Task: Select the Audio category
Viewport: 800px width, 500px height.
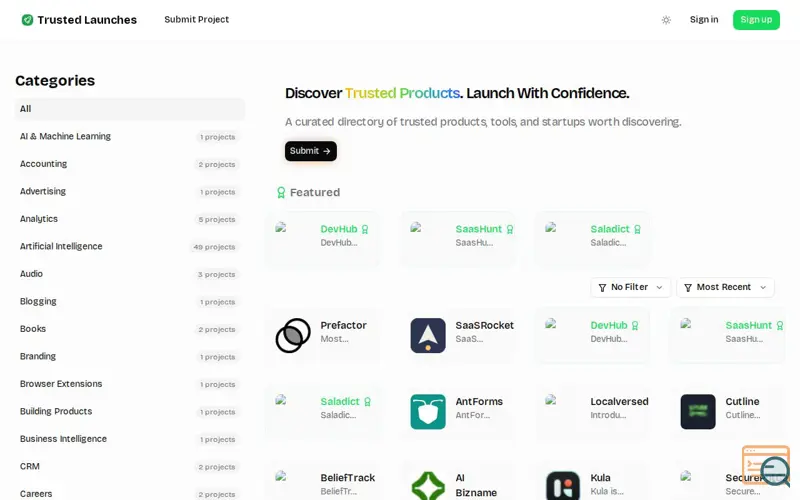Action: (130, 274)
